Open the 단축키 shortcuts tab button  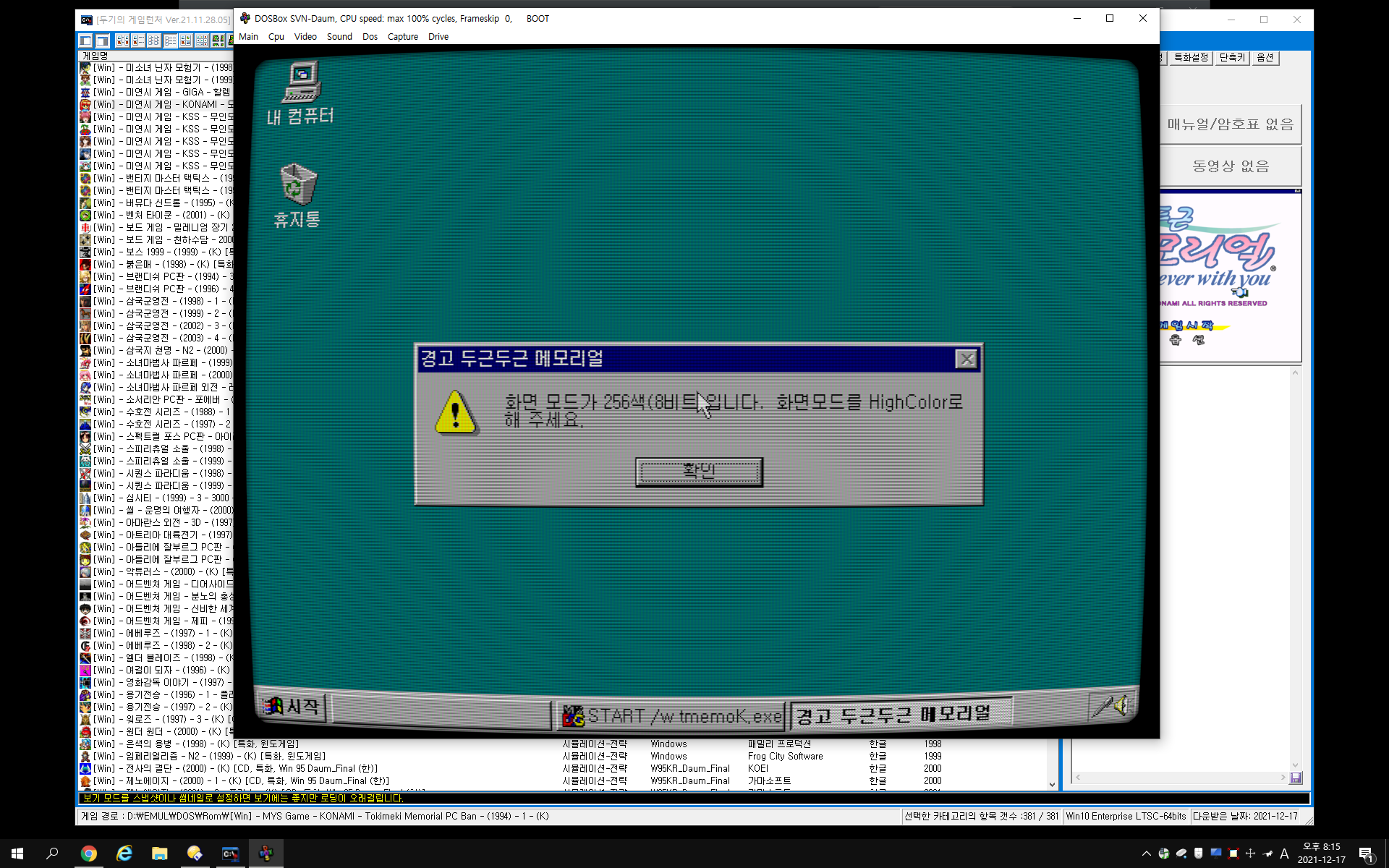click(x=1232, y=58)
